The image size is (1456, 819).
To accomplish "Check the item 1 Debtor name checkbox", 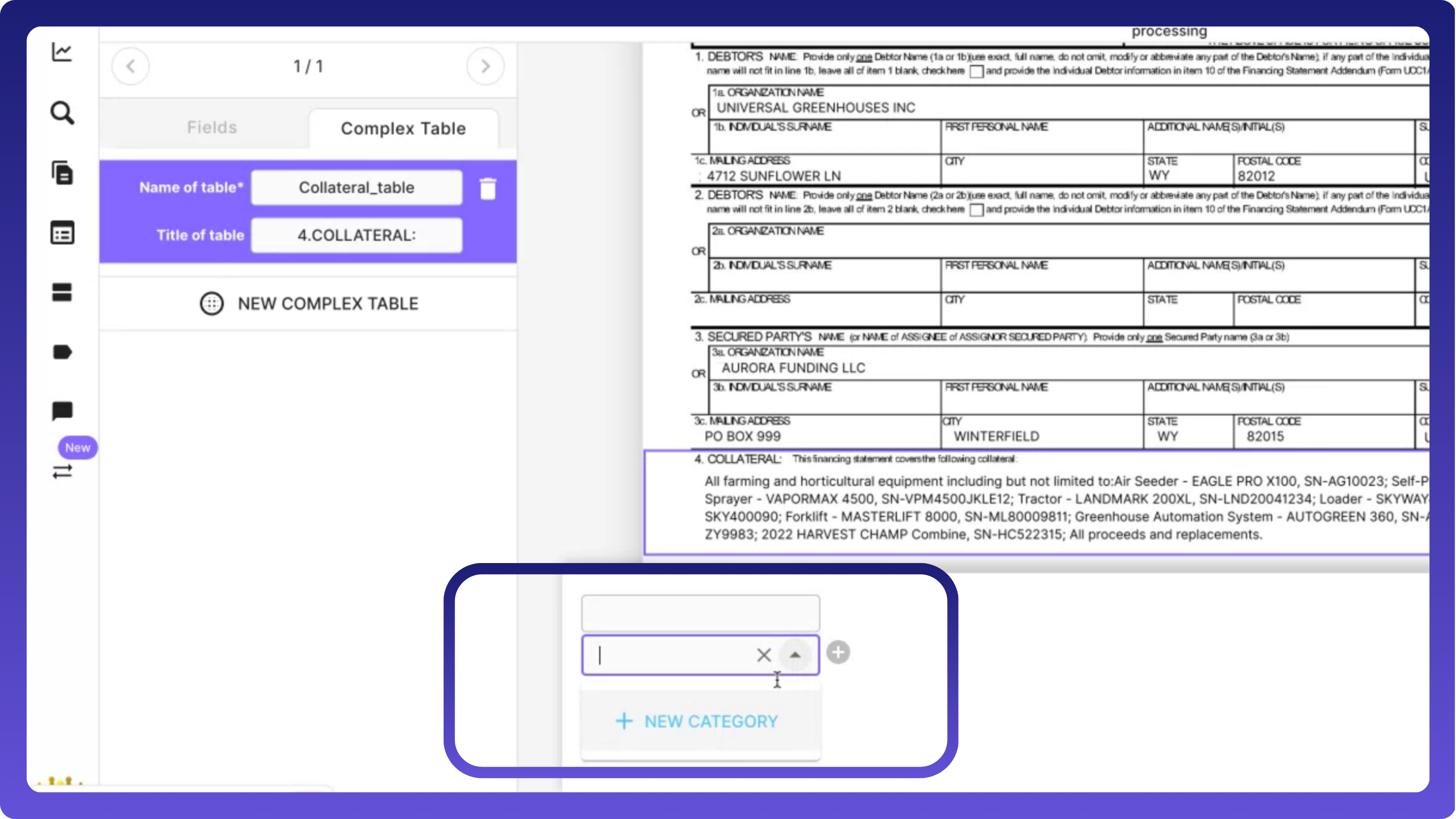I will click(976, 72).
